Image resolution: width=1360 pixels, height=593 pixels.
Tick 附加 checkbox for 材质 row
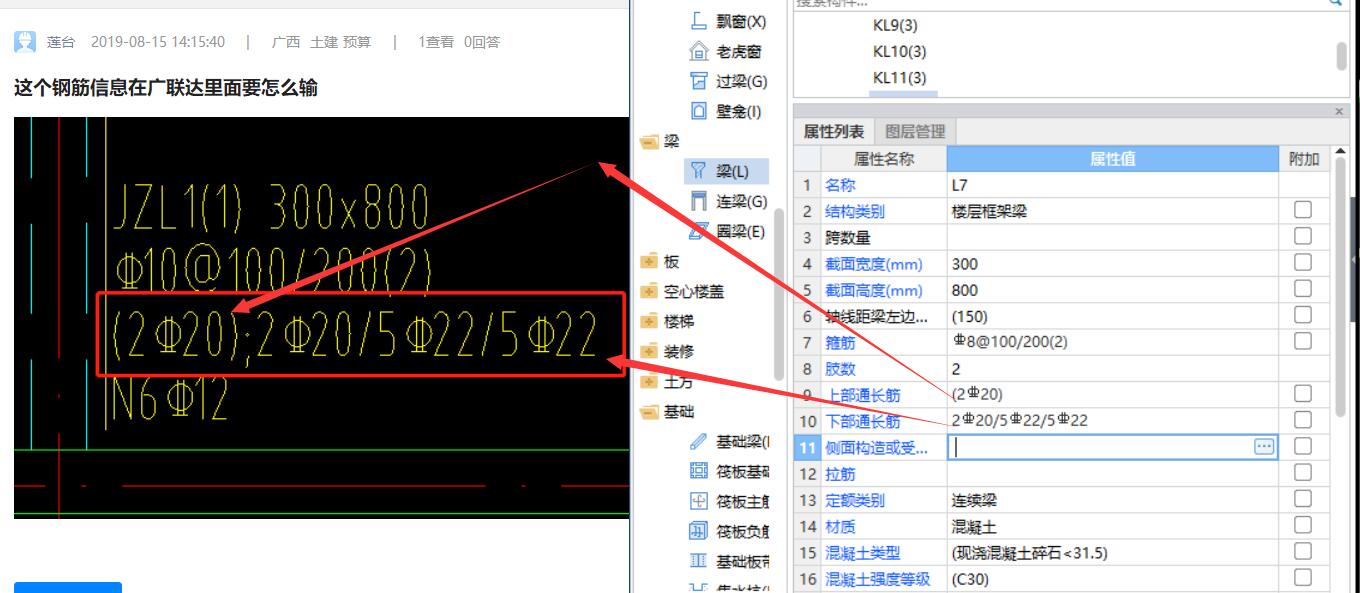1303,525
